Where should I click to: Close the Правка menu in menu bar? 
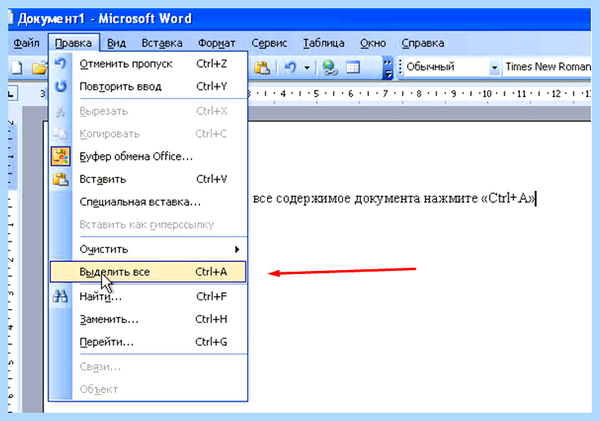coord(73,43)
